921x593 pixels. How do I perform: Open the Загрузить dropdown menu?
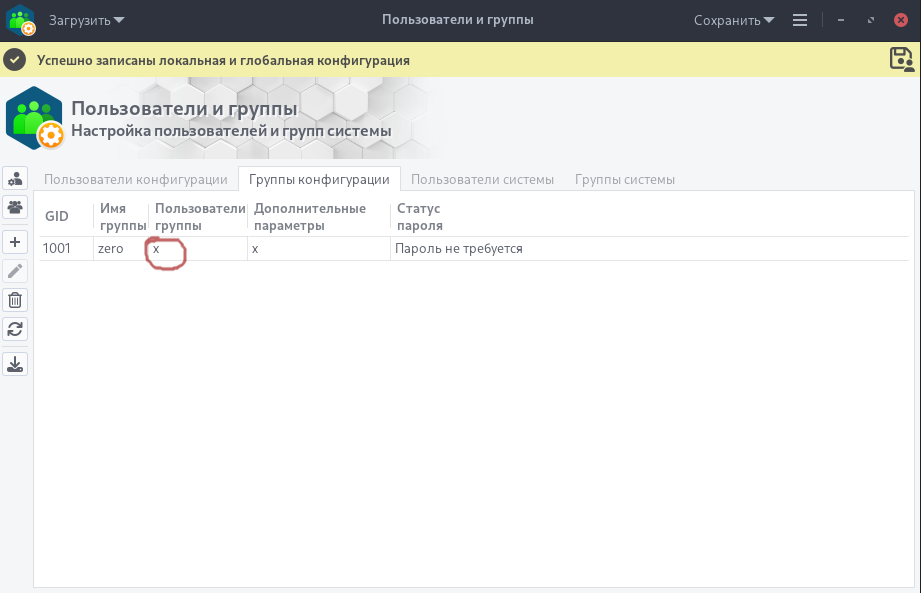[x=87, y=20]
